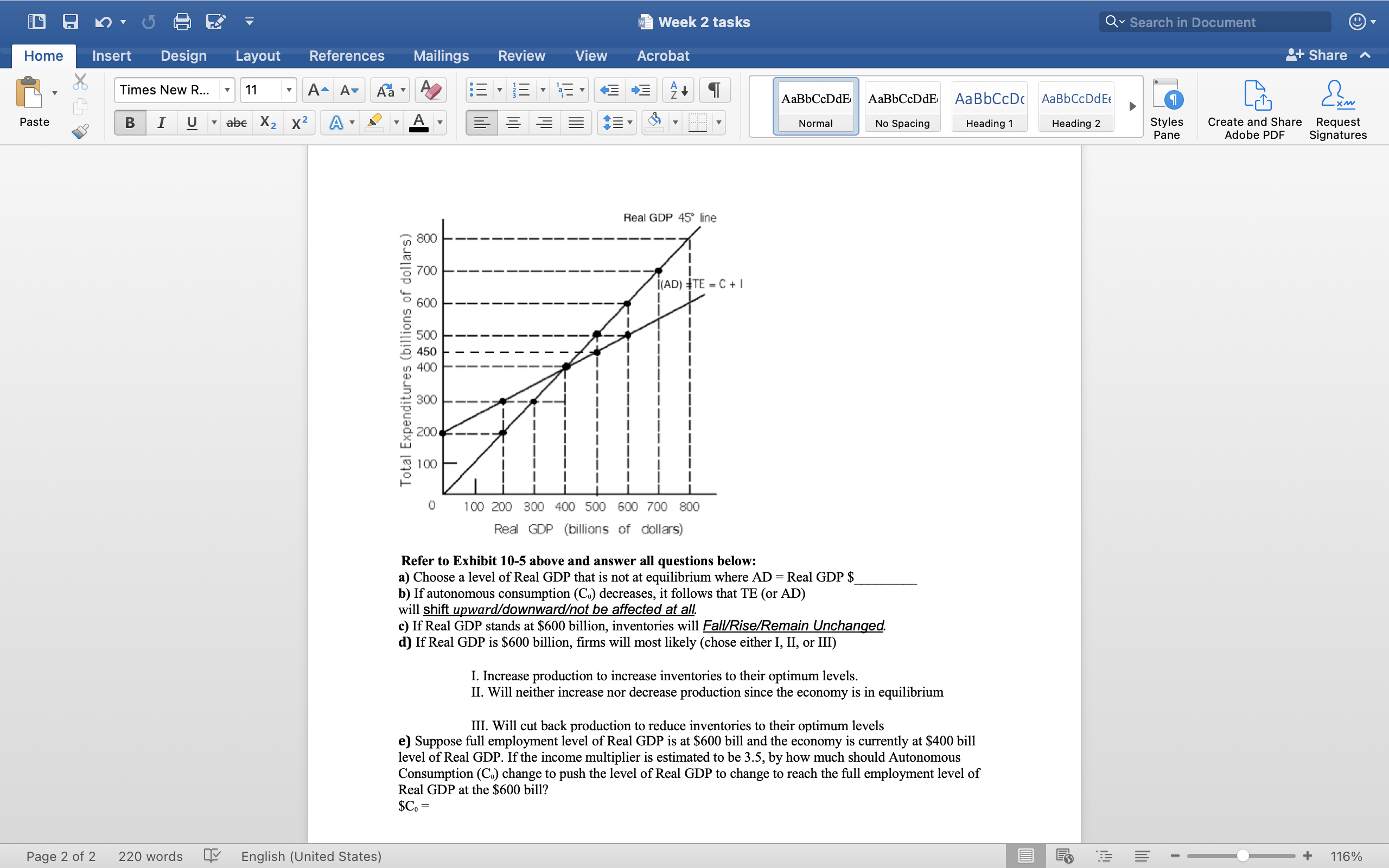1389x868 pixels.
Task: Toggle Bold formatting
Action: click(x=130, y=122)
